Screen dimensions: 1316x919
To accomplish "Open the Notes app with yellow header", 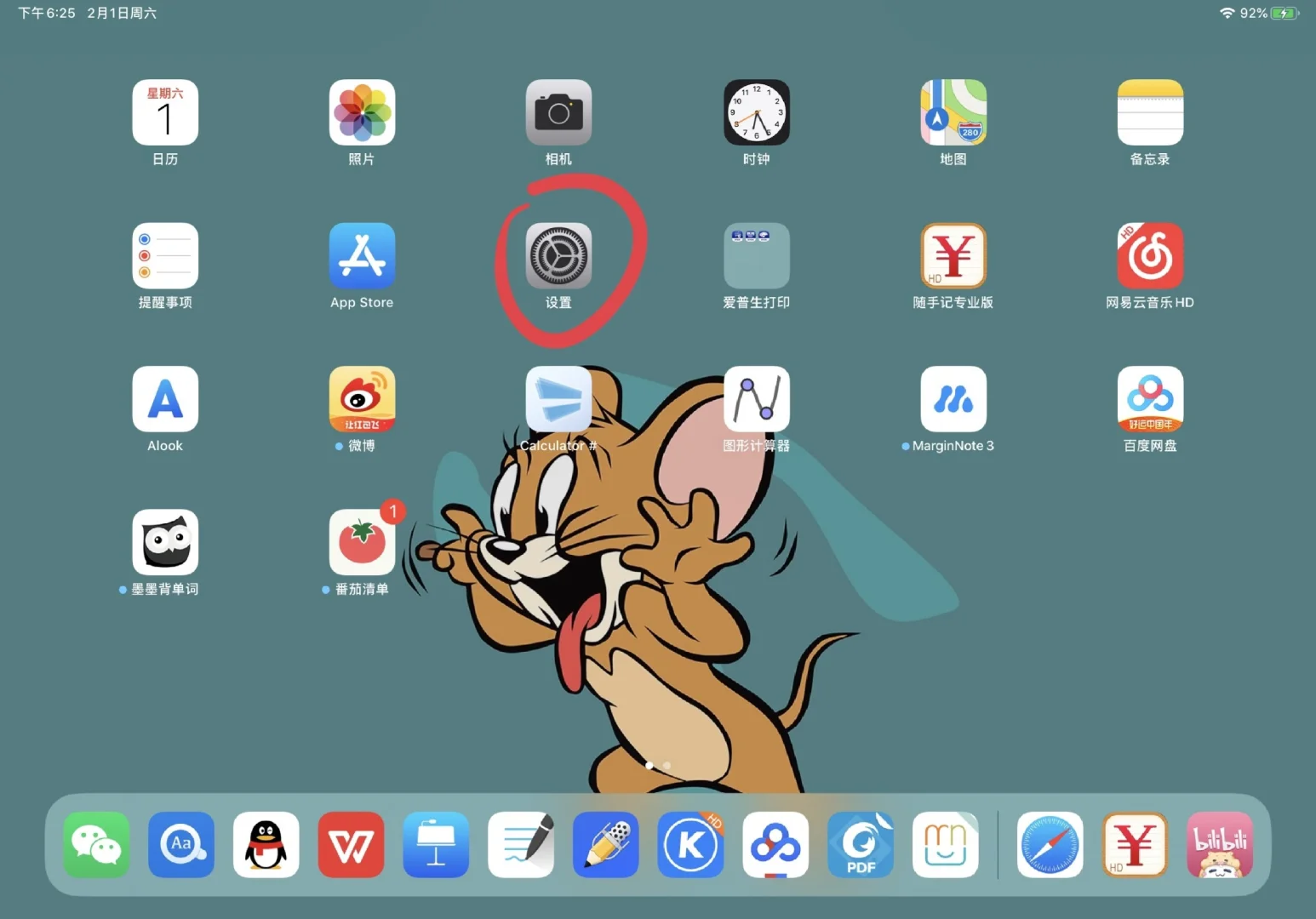I will point(1149,113).
